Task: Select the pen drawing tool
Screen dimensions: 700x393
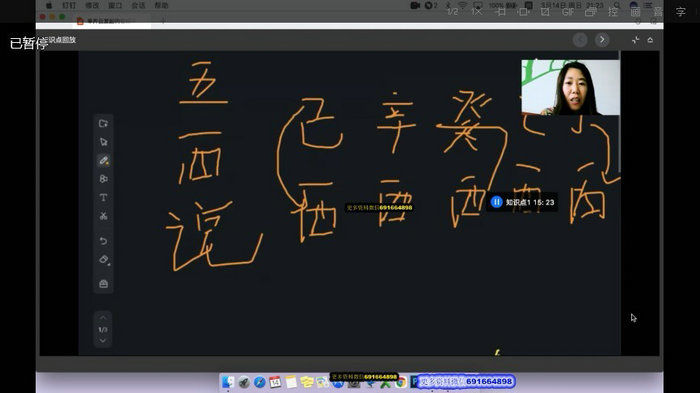Action: 104,160
